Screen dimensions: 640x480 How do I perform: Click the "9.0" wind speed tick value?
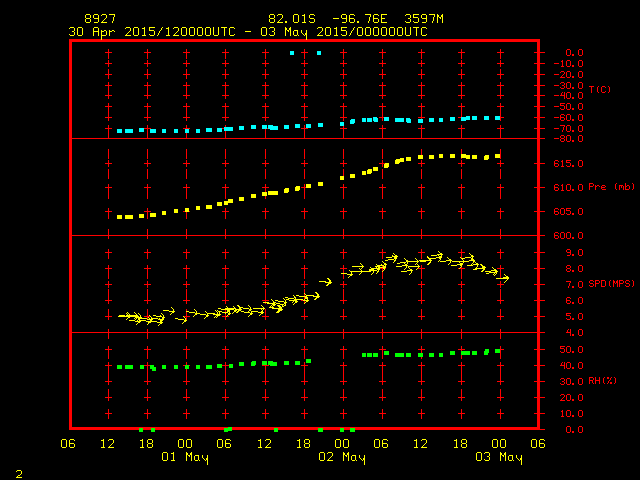pyautogui.click(x=574, y=253)
